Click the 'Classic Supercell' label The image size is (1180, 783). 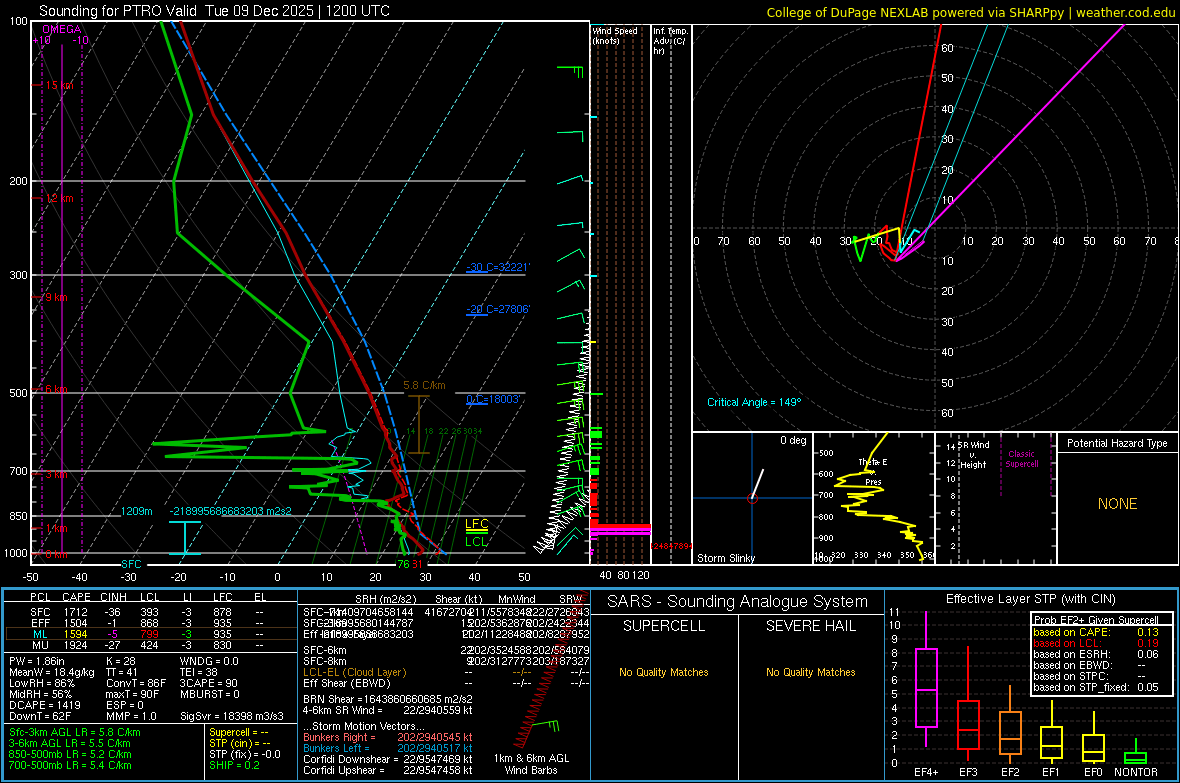point(1021,459)
